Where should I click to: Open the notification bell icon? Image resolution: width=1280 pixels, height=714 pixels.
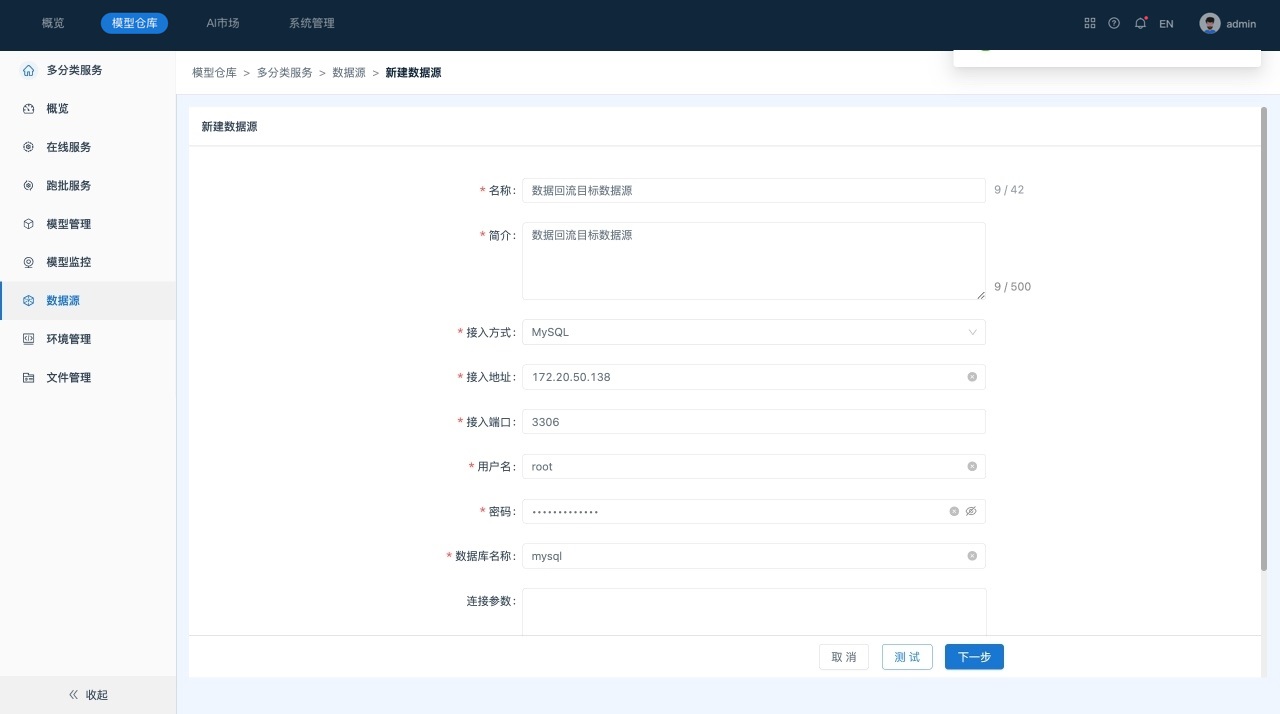(1140, 23)
